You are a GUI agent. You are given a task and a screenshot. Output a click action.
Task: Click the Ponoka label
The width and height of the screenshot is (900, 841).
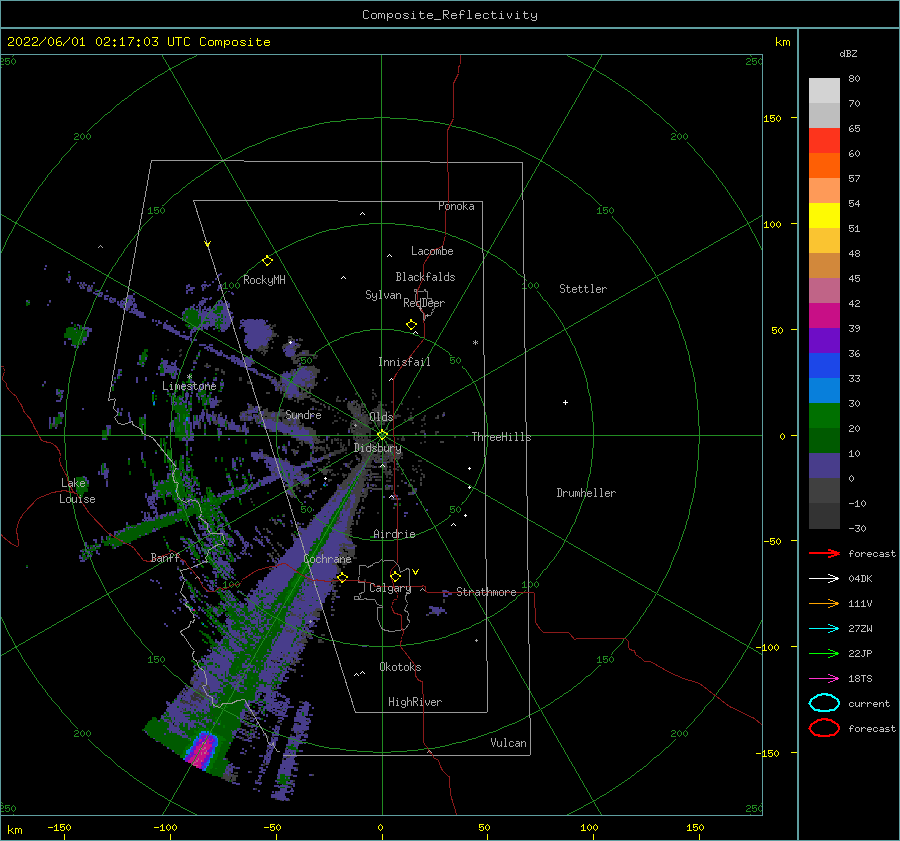tap(456, 206)
